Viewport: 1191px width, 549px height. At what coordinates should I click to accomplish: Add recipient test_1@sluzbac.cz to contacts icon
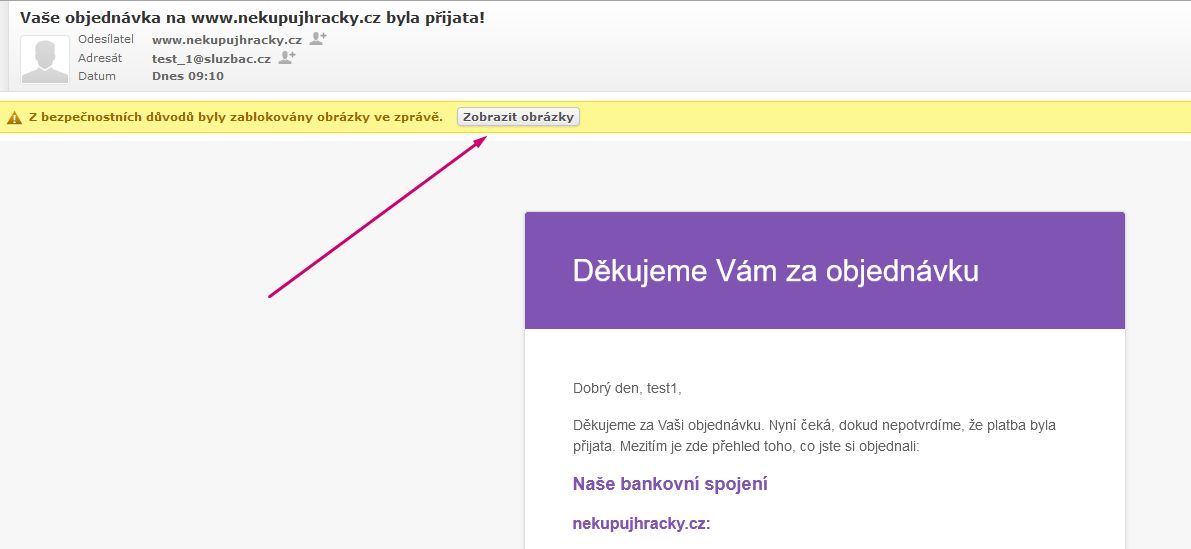click(287, 58)
